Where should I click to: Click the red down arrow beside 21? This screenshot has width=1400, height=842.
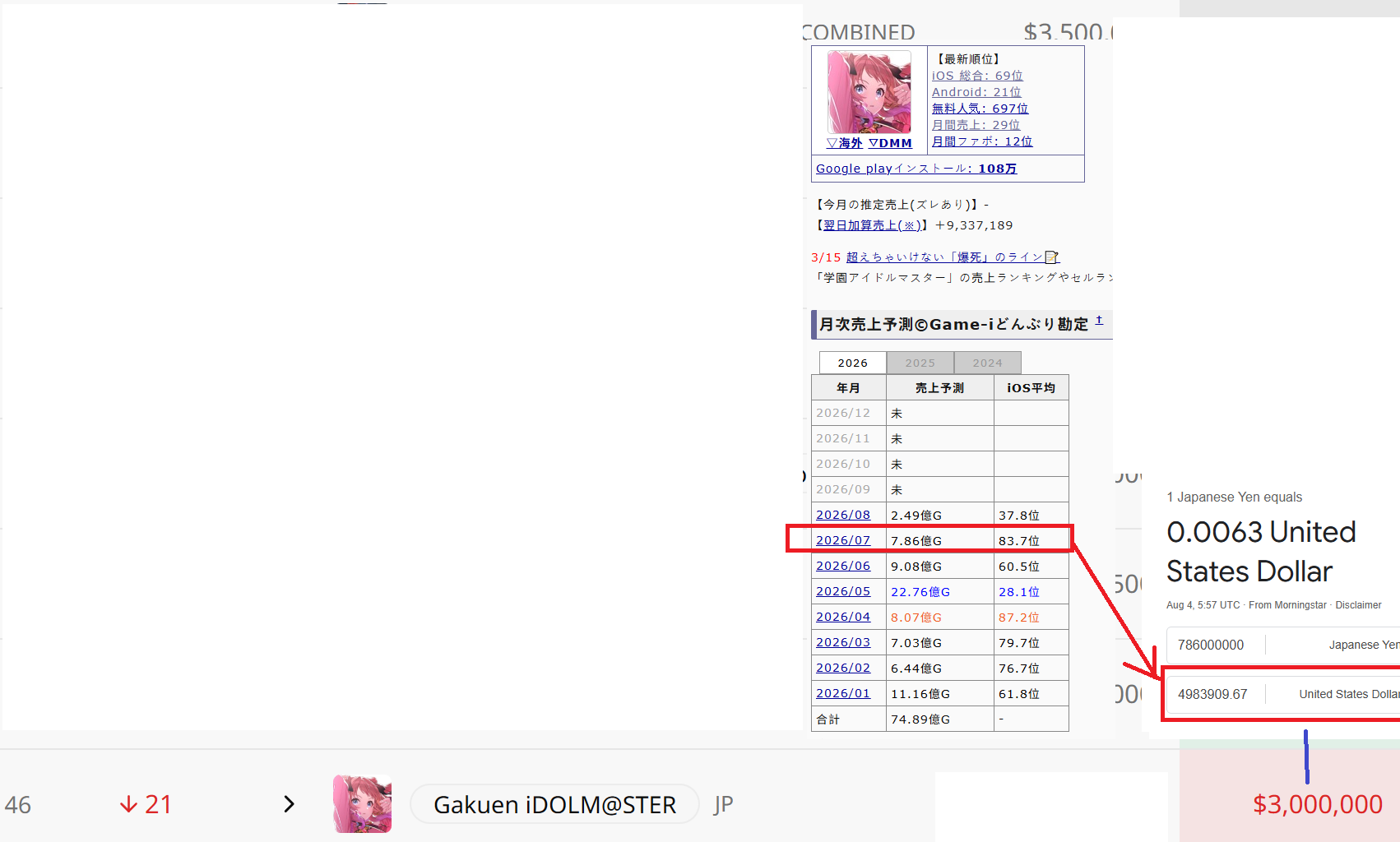pyautogui.click(x=128, y=804)
